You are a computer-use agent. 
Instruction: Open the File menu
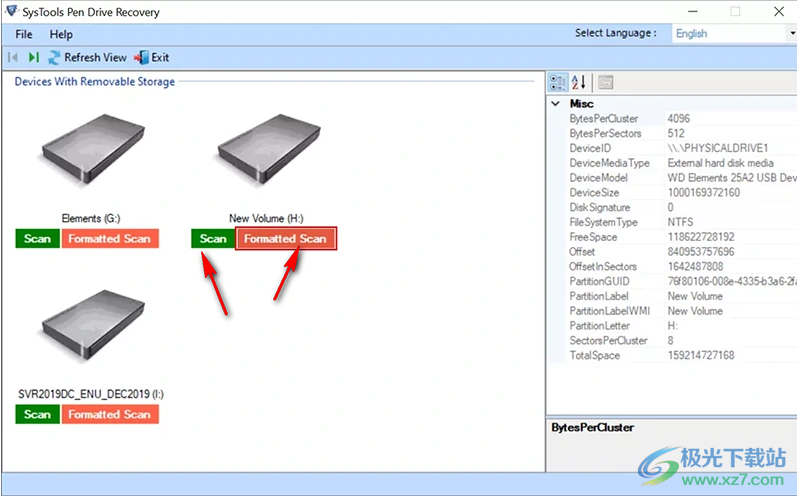(24, 34)
